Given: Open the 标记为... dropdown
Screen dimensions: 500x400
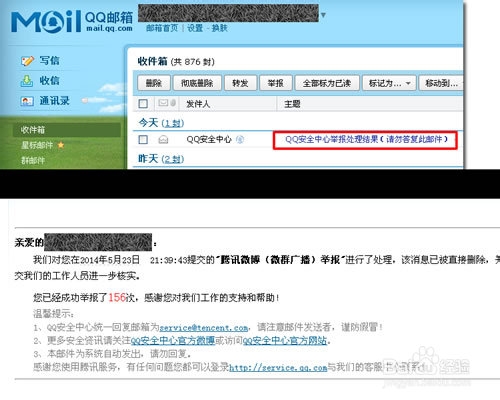Looking at the screenshot, I should tap(389, 83).
